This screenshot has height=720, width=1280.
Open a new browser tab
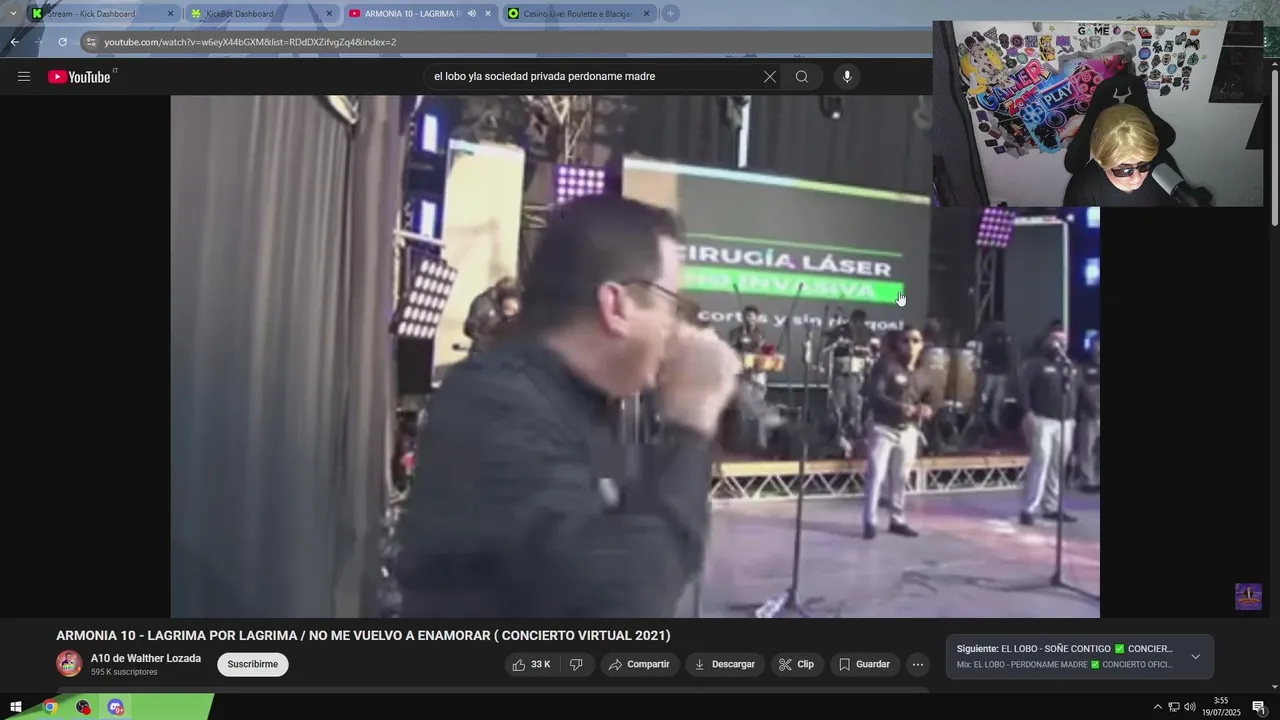671,14
